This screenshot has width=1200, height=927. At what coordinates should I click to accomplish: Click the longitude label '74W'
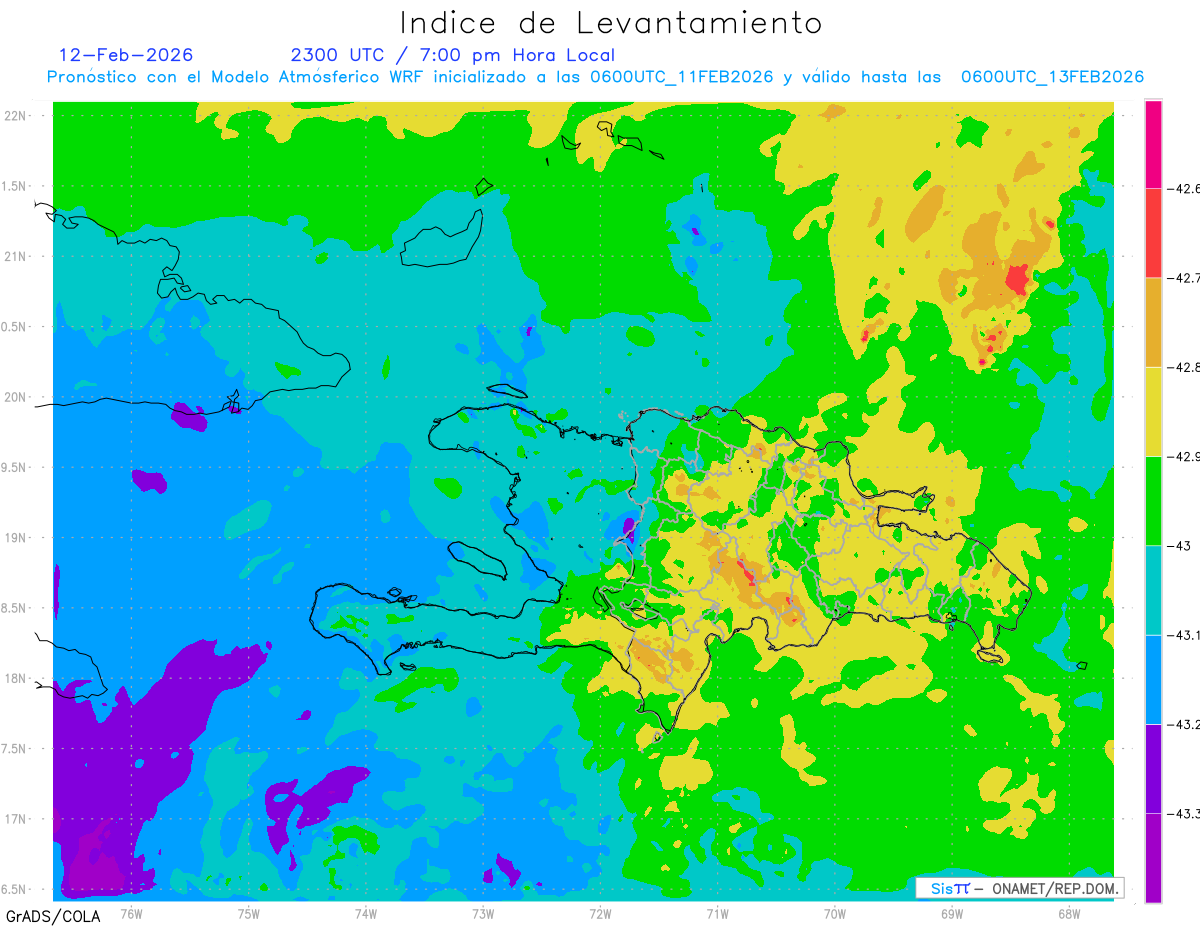(x=366, y=912)
